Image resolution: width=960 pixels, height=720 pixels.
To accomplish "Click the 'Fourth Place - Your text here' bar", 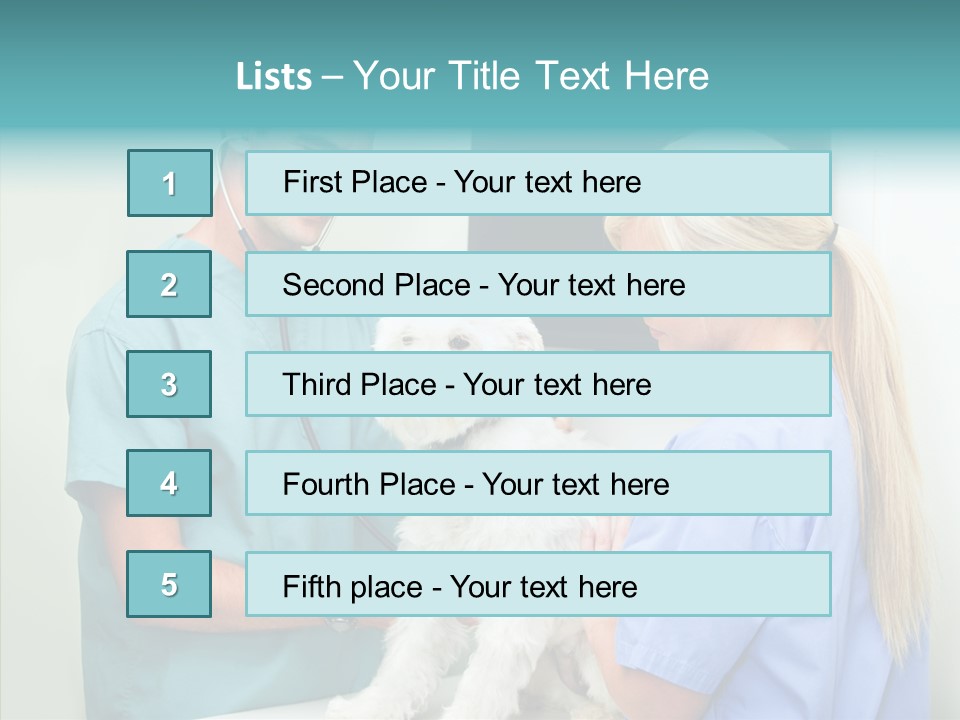I will (538, 483).
